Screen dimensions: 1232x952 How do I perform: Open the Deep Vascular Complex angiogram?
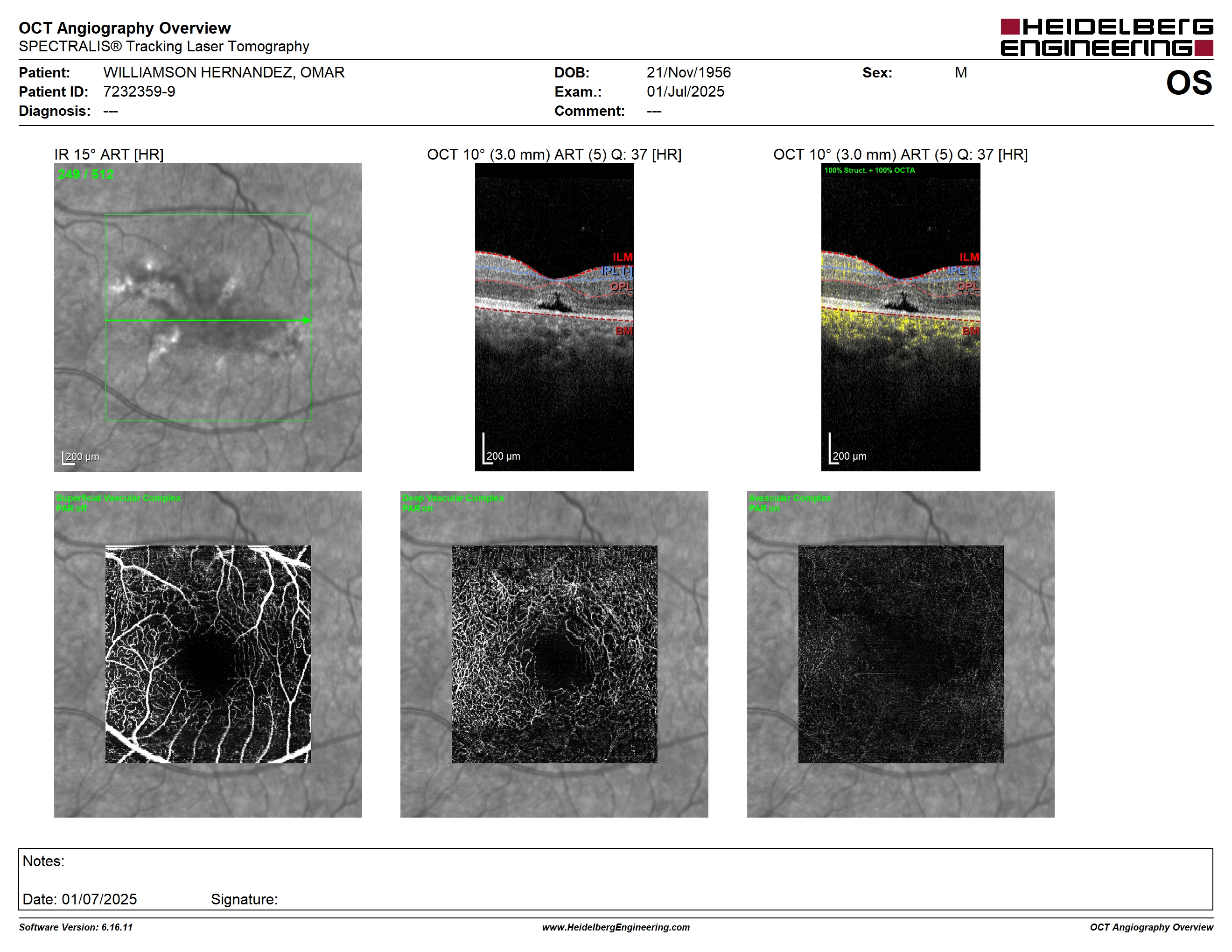[554, 654]
